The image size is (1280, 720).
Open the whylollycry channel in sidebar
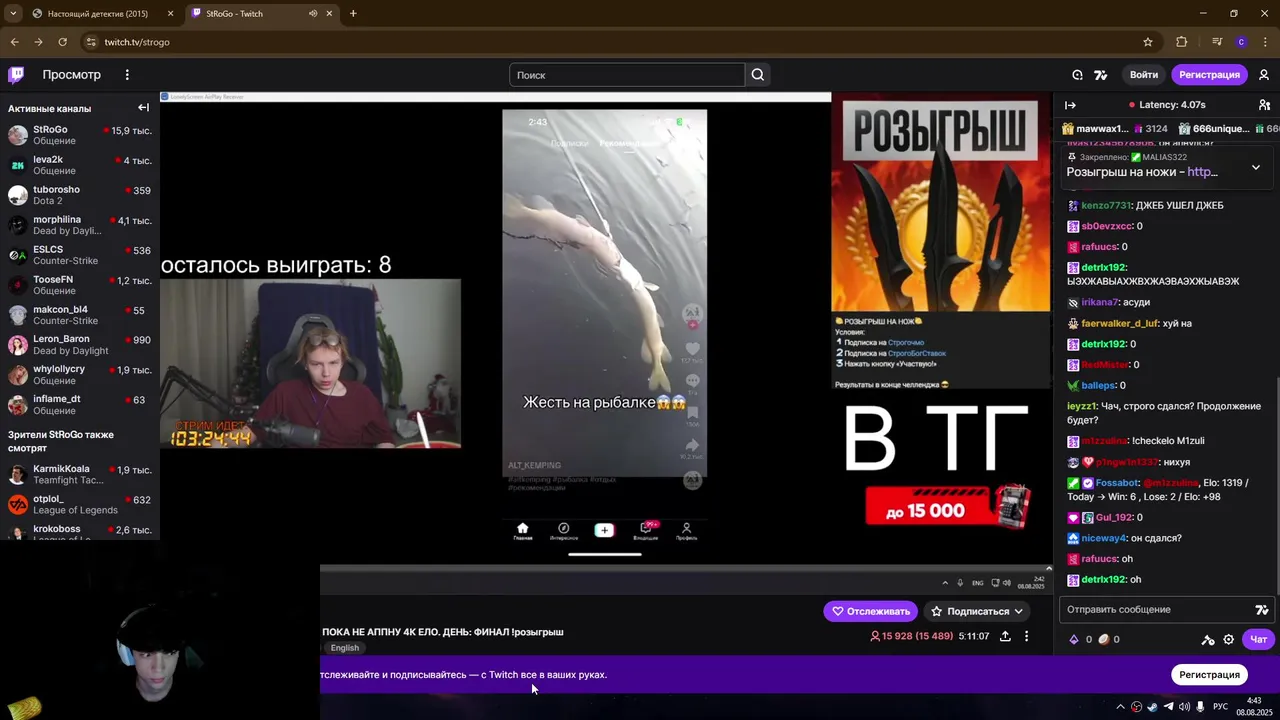[x=80, y=375]
